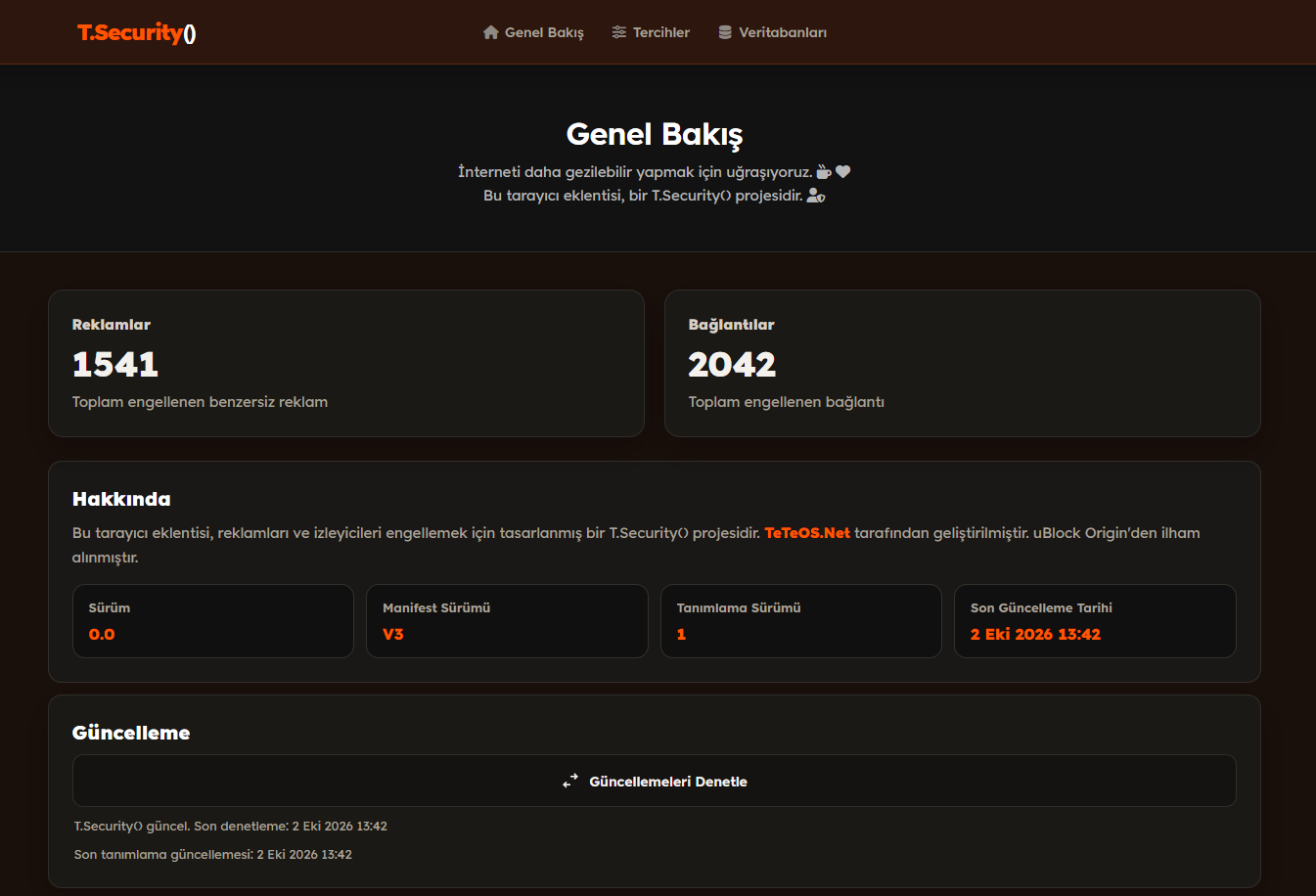Viewport: 1316px width, 896px height.
Task: Click the Bağlantılar card title
Action: pyautogui.click(x=731, y=325)
